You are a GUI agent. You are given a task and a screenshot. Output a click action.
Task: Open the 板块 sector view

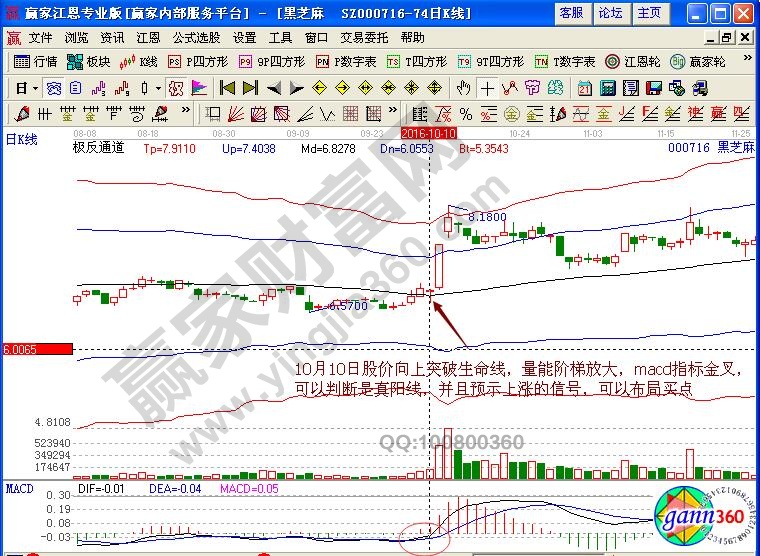tap(89, 62)
